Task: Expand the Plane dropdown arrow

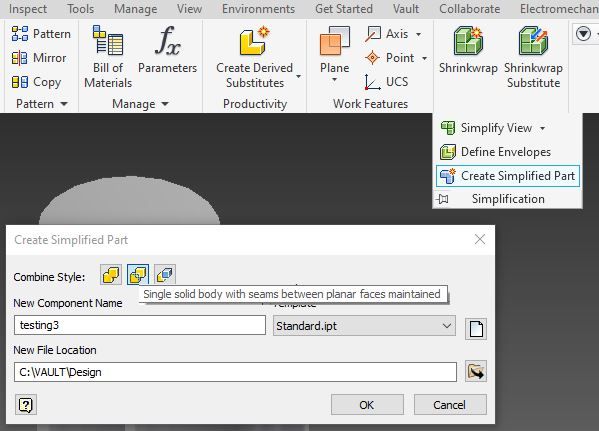Action: coord(334,80)
